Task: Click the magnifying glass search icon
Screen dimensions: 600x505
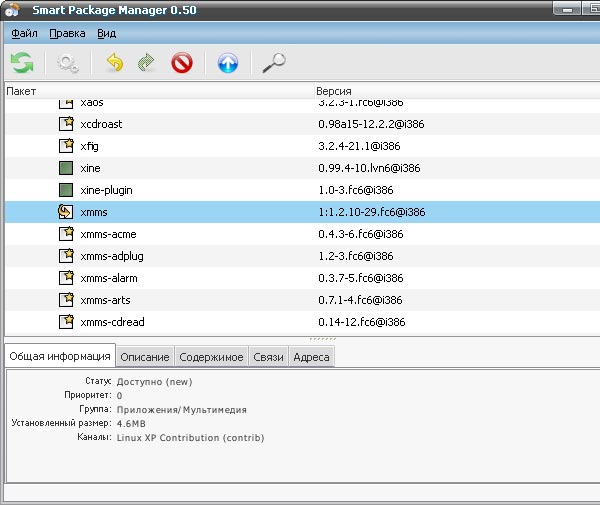Action: pyautogui.click(x=274, y=62)
